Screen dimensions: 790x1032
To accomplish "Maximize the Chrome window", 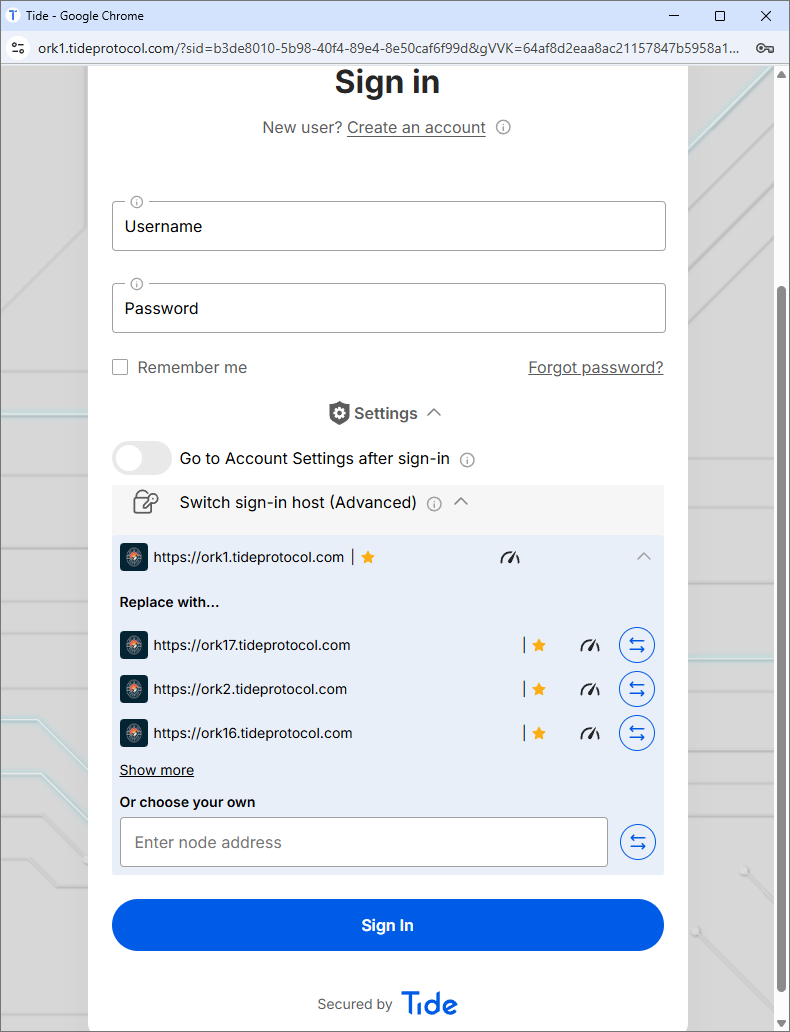I will [720, 16].
